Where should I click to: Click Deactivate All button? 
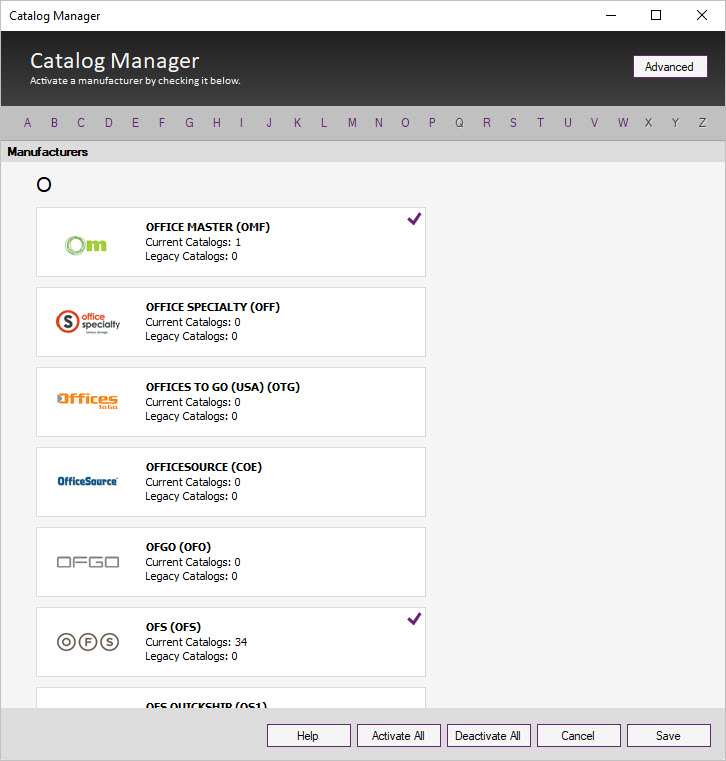488,736
